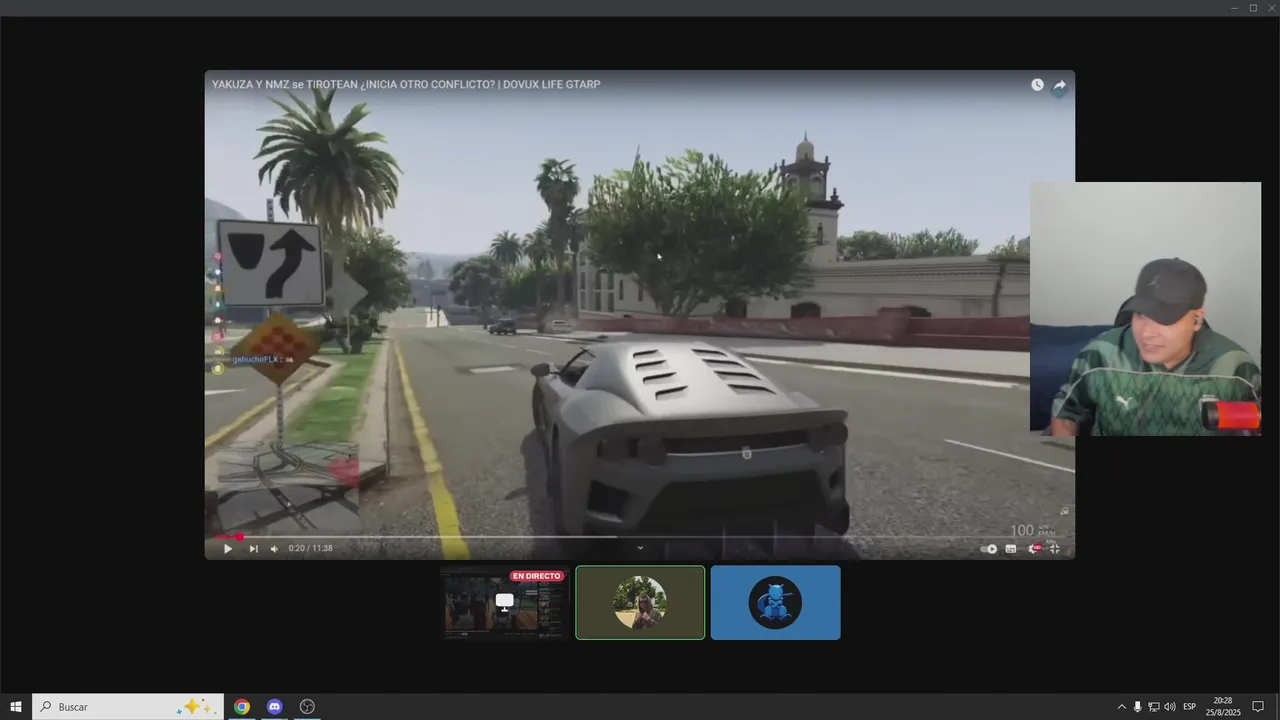Click video title YAKUZA Y NMZ text
1280x720 pixels.
click(x=406, y=85)
